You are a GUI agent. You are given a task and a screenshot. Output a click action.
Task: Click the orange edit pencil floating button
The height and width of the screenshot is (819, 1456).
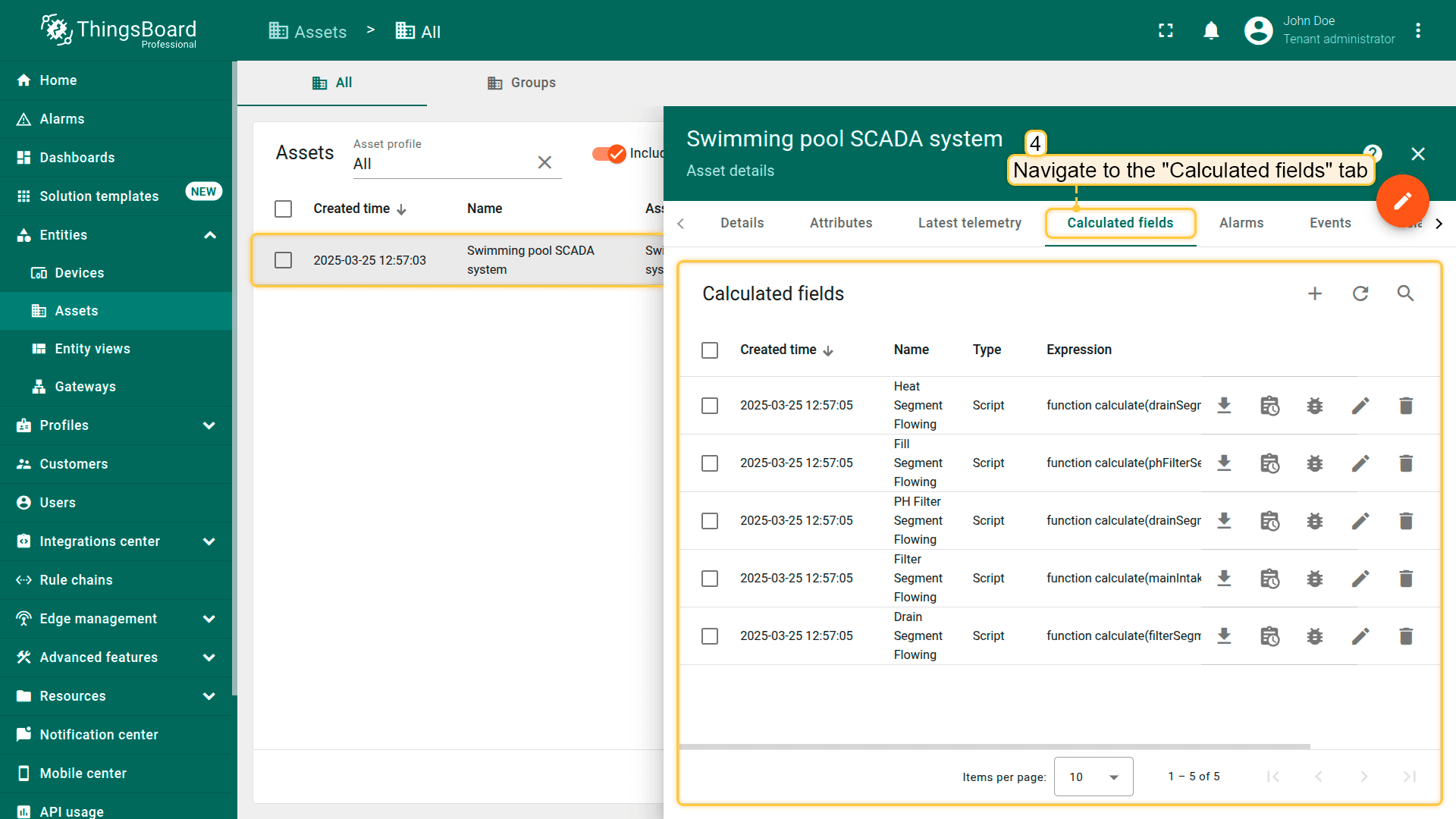coord(1402,201)
